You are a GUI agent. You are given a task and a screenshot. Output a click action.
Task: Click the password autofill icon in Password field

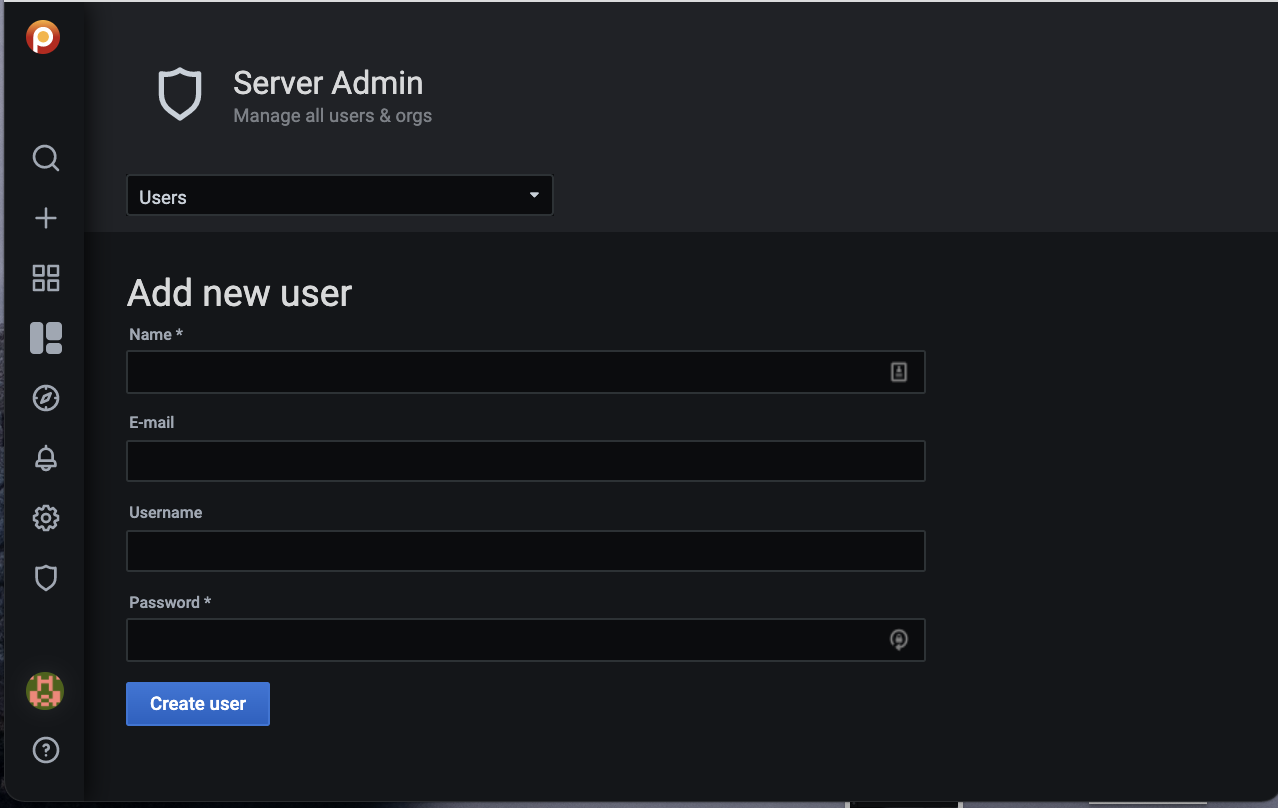coord(898,640)
